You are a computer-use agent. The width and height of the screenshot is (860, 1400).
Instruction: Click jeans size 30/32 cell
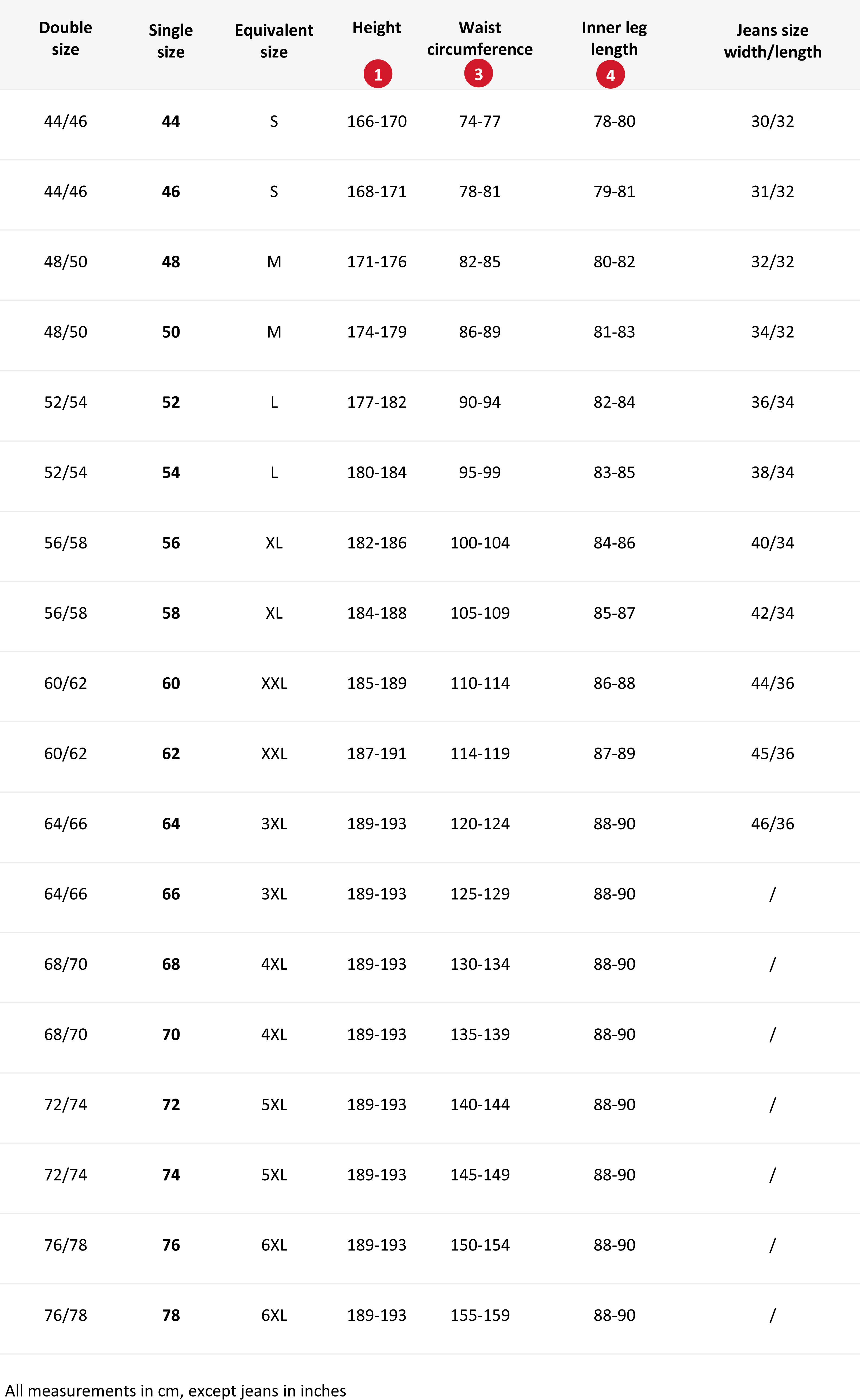pyautogui.click(x=772, y=122)
